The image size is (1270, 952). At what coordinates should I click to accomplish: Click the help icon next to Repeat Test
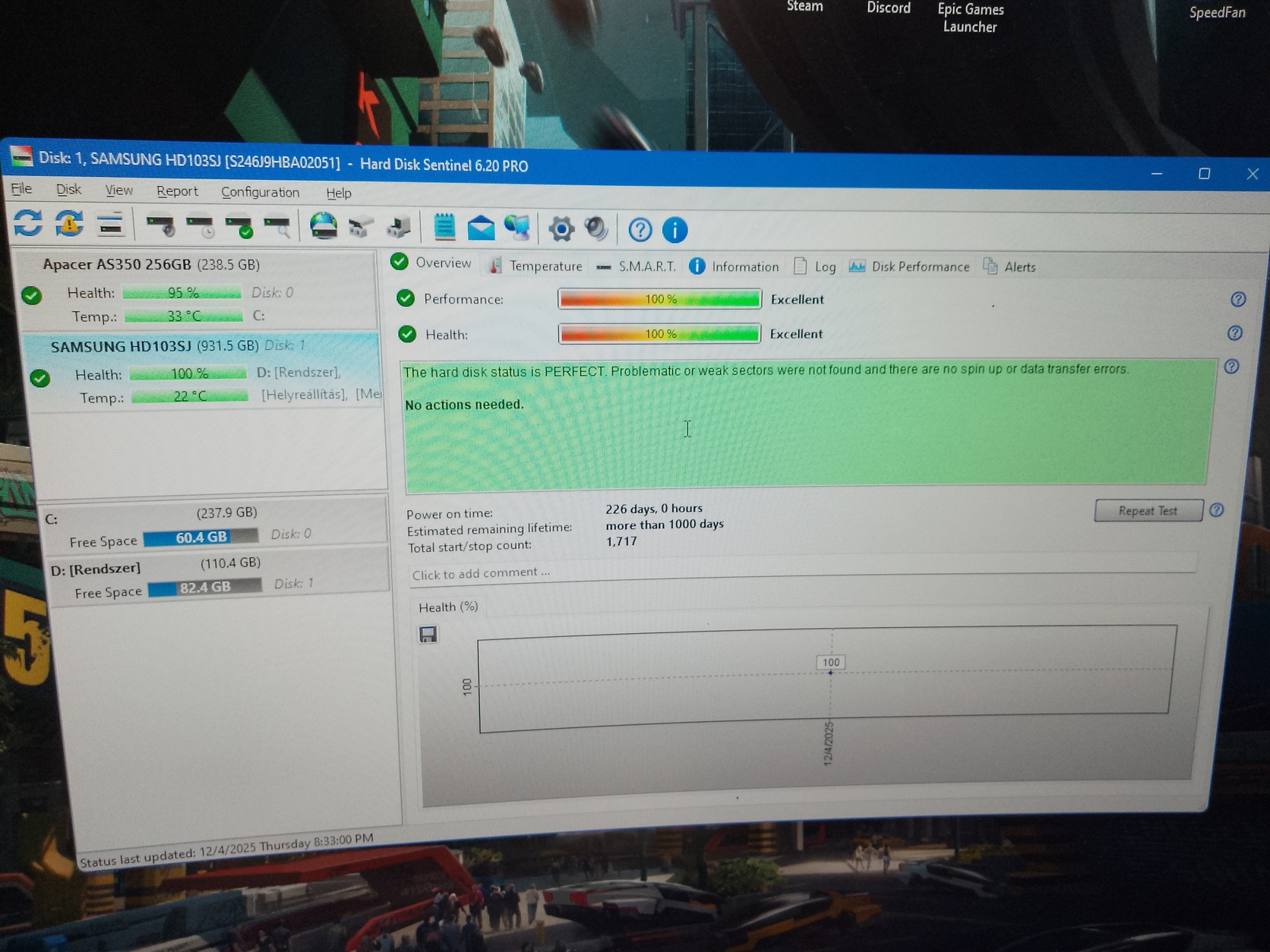click(x=1217, y=509)
